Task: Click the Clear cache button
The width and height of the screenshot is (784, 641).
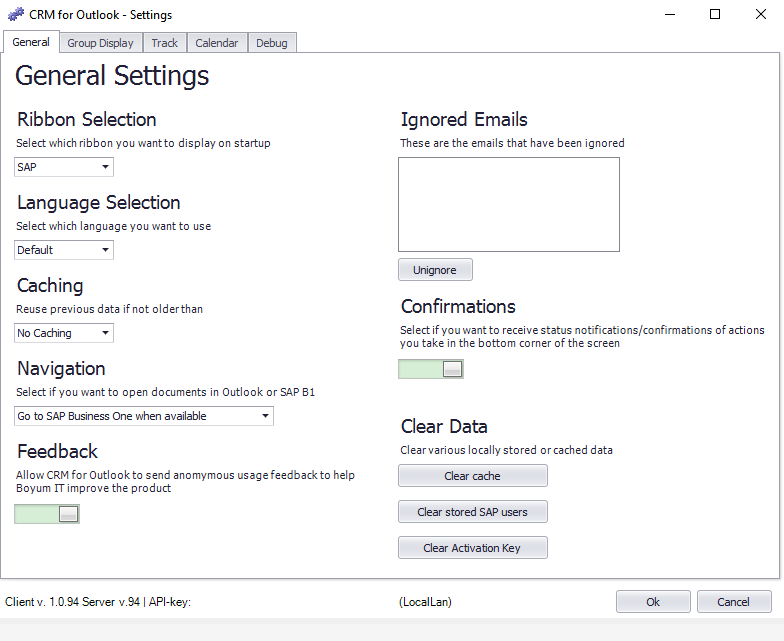Action: (472, 476)
